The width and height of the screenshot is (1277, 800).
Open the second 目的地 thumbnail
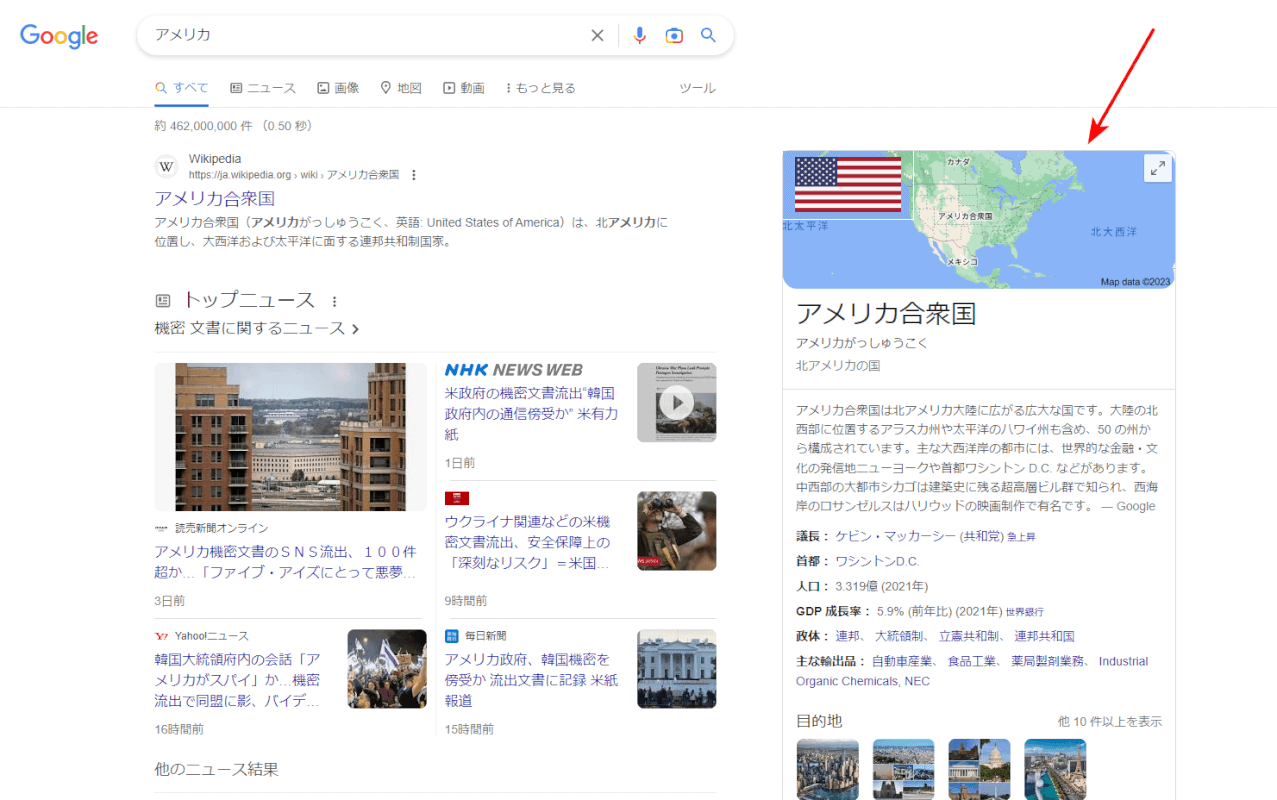click(903, 769)
